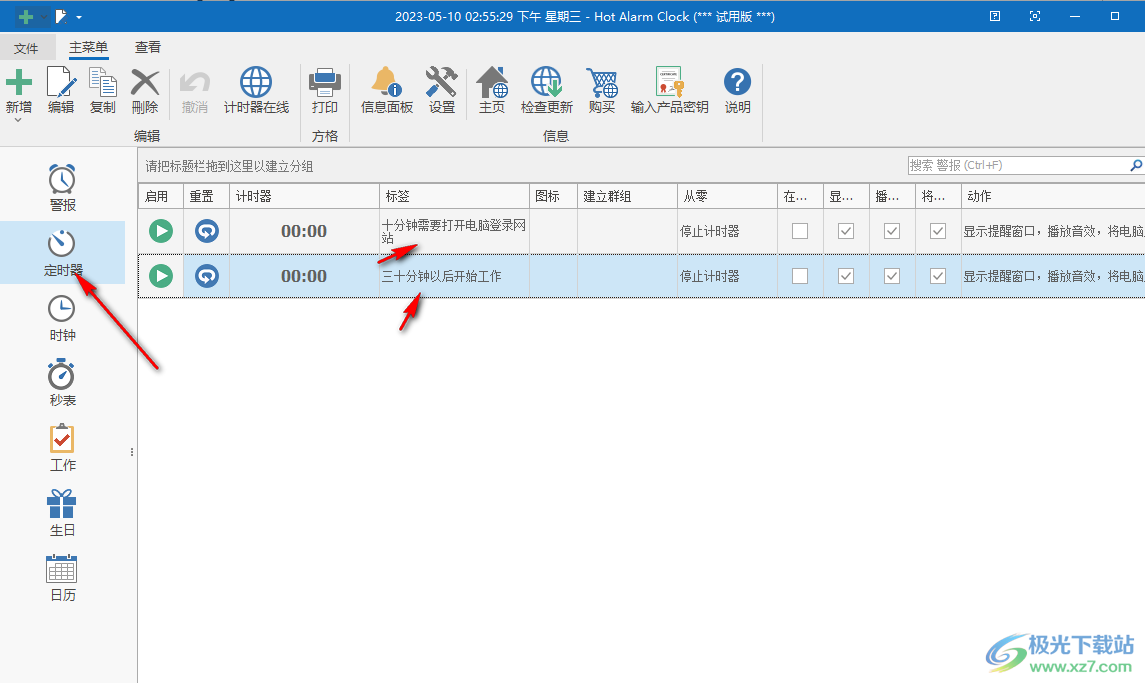This screenshot has width=1145, height=683.
Task: Select 定时器 timer in sidebar
Action: coord(62,244)
